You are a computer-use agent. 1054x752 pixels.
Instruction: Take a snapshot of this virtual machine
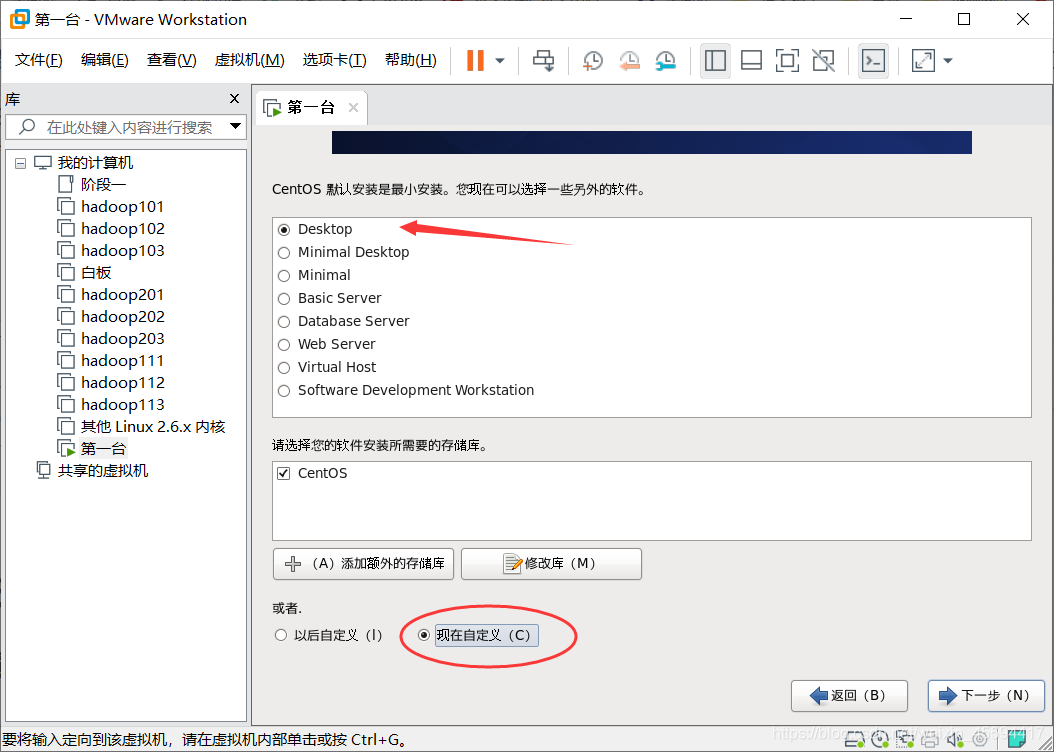592,60
